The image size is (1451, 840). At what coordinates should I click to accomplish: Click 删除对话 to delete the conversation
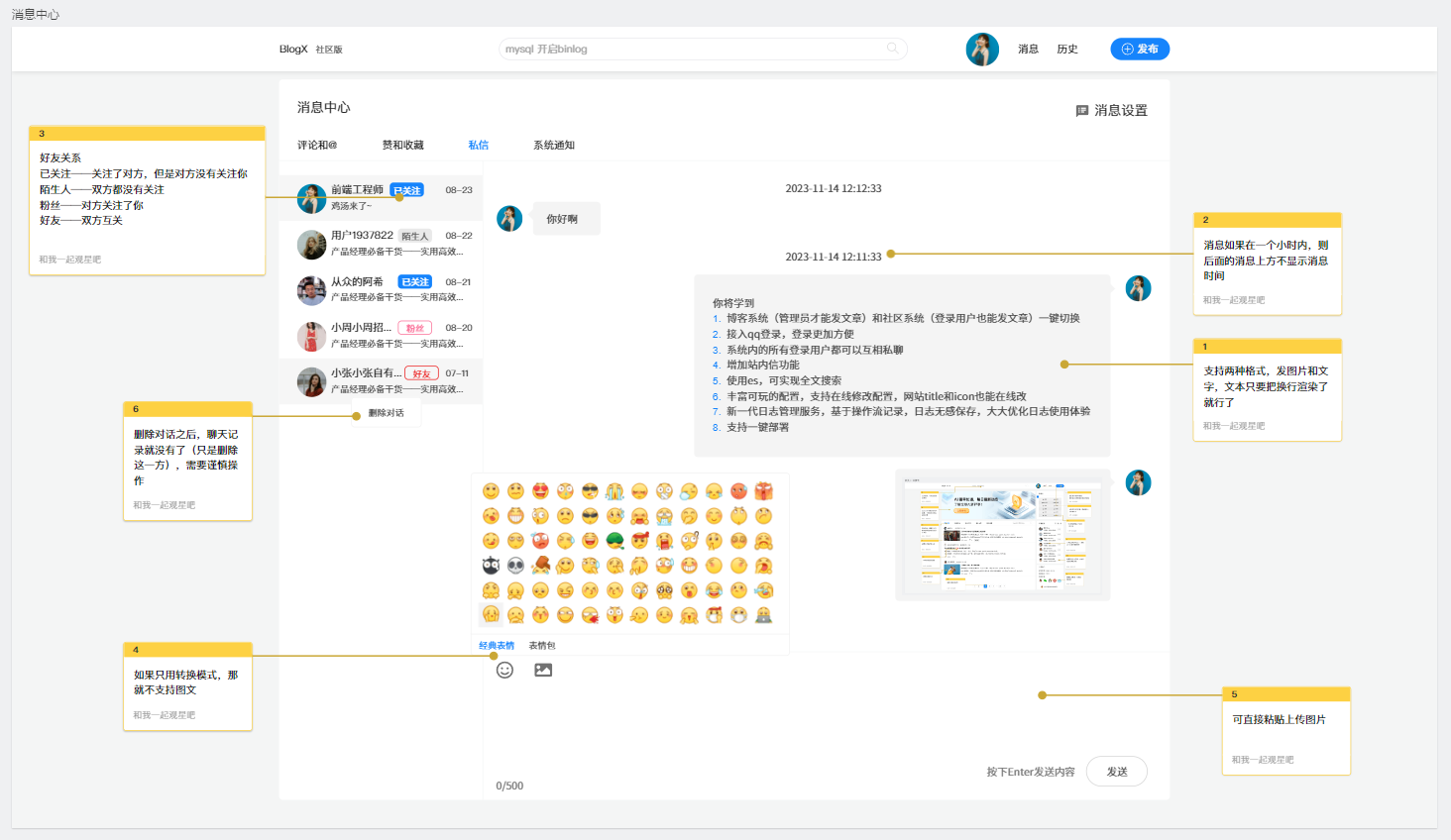click(387, 413)
